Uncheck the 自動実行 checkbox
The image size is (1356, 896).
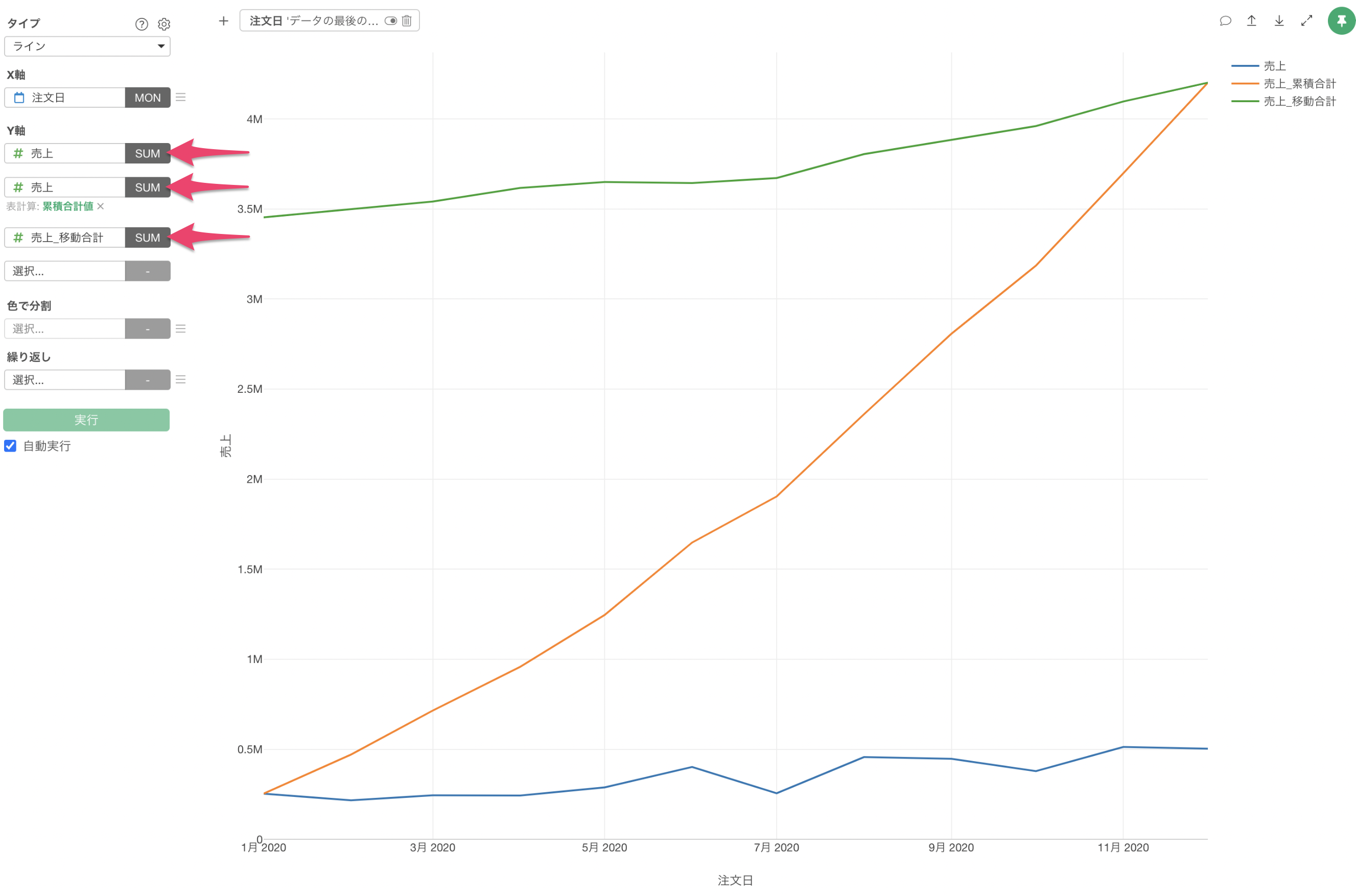pyautogui.click(x=10, y=446)
